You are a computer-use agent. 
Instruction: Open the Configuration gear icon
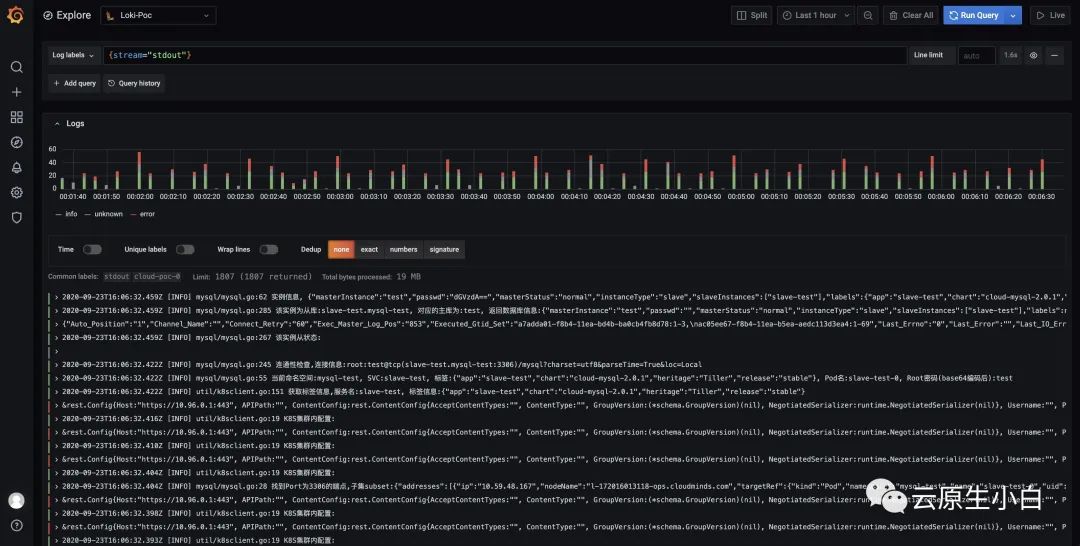17,192
